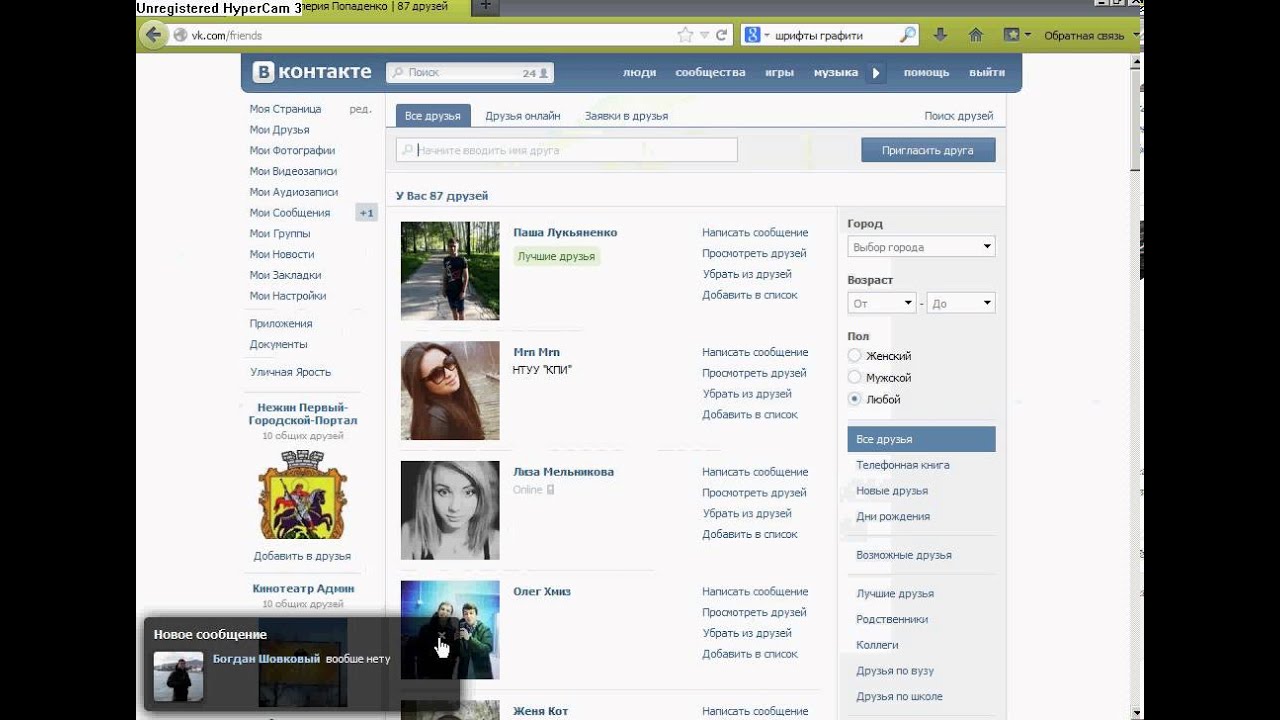Screen dimensions: 1280x720
Task: Open the Друзья по школе filter
Action: pyautogui.click(x=899, y=696)
